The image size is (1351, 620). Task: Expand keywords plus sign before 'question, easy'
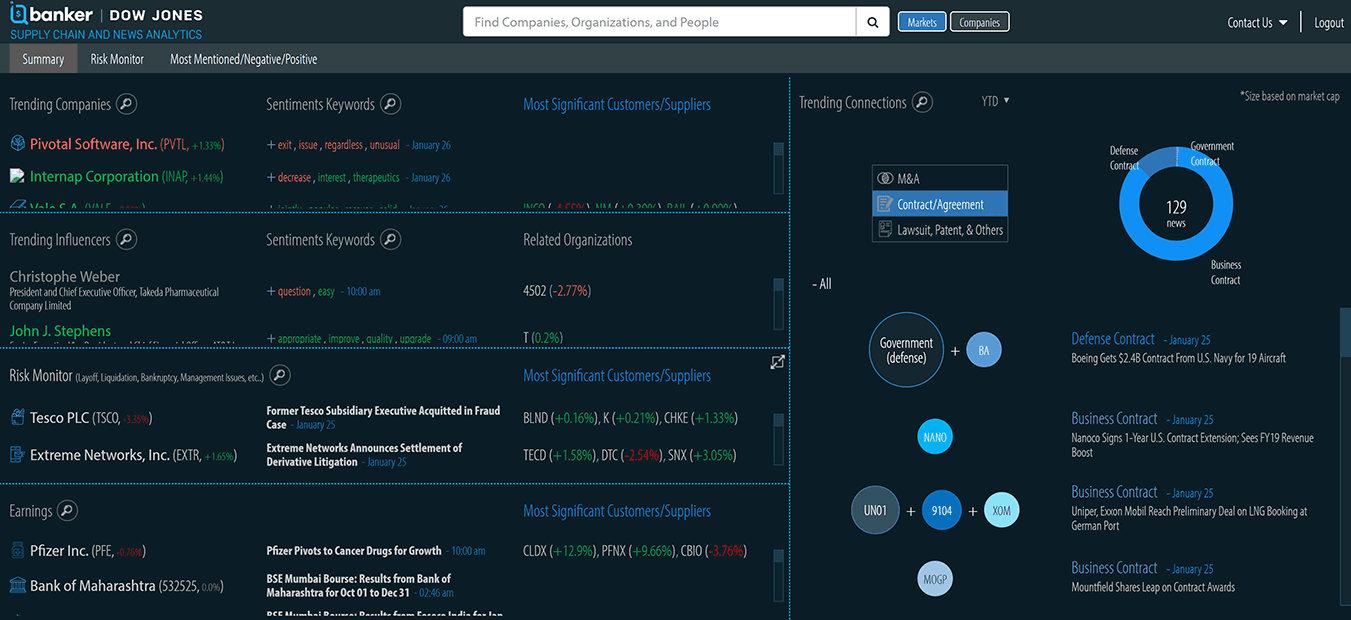click(271, 291)
